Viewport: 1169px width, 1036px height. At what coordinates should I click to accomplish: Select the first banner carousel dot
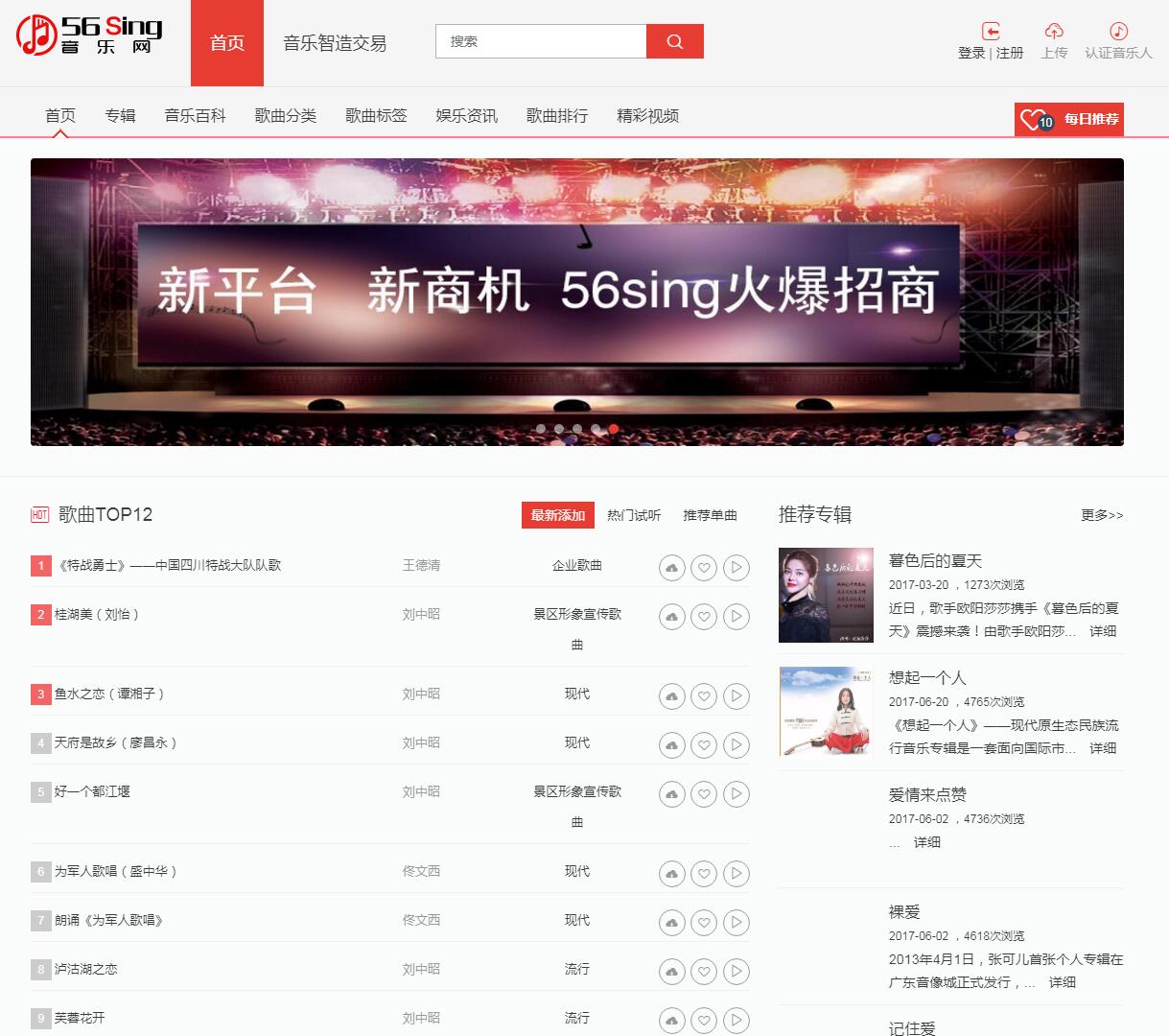[541, 429]
